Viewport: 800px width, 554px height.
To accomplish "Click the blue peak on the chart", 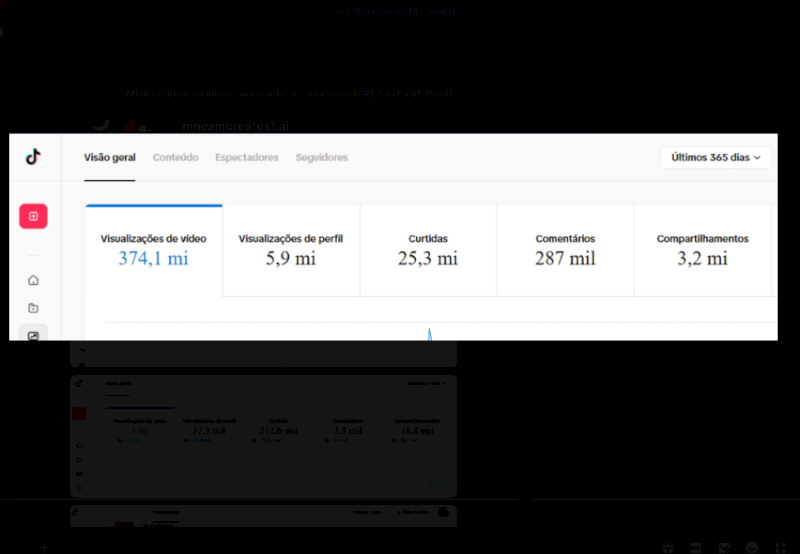I will (x=430, y=334).
